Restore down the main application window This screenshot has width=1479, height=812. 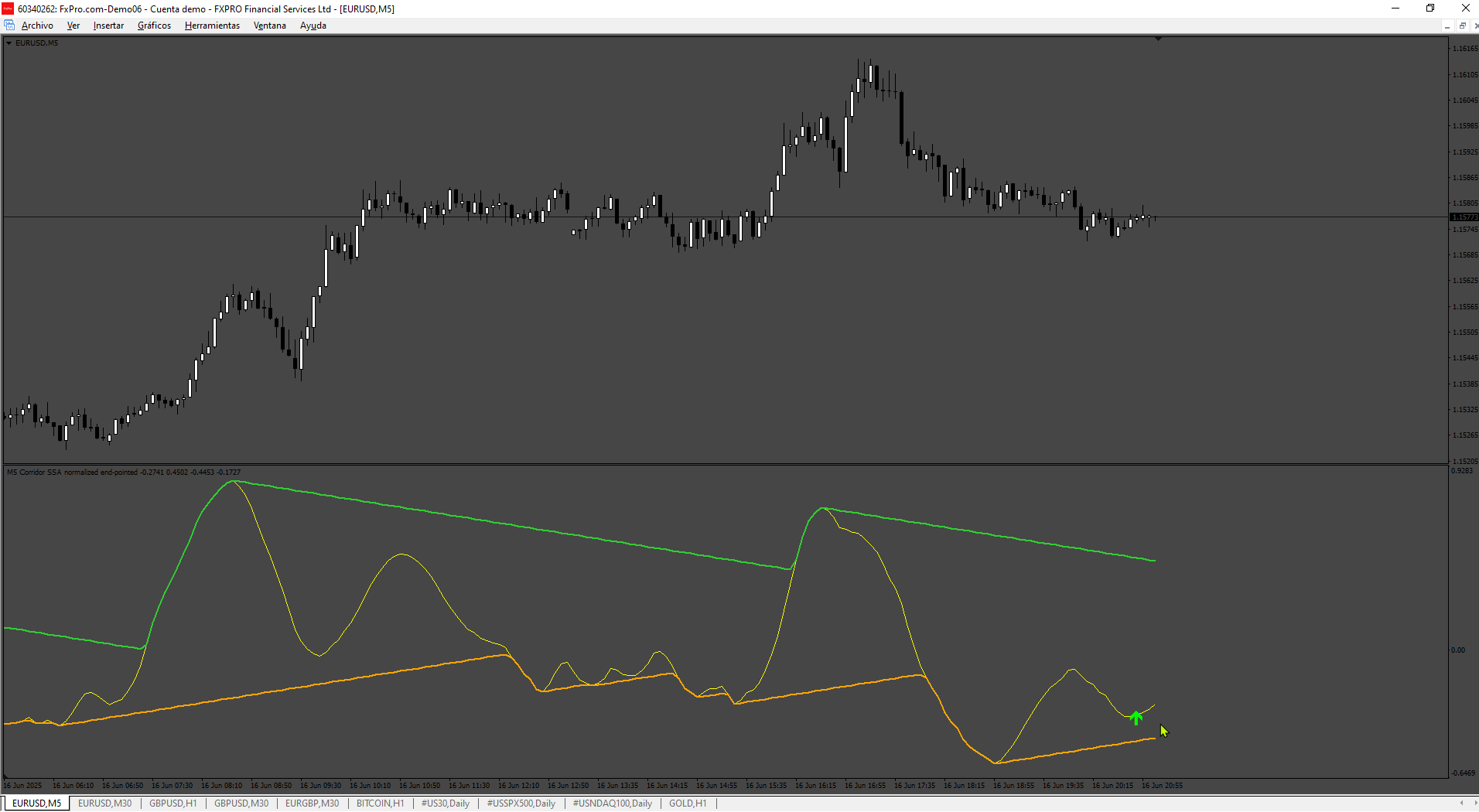pos(1430,9)
